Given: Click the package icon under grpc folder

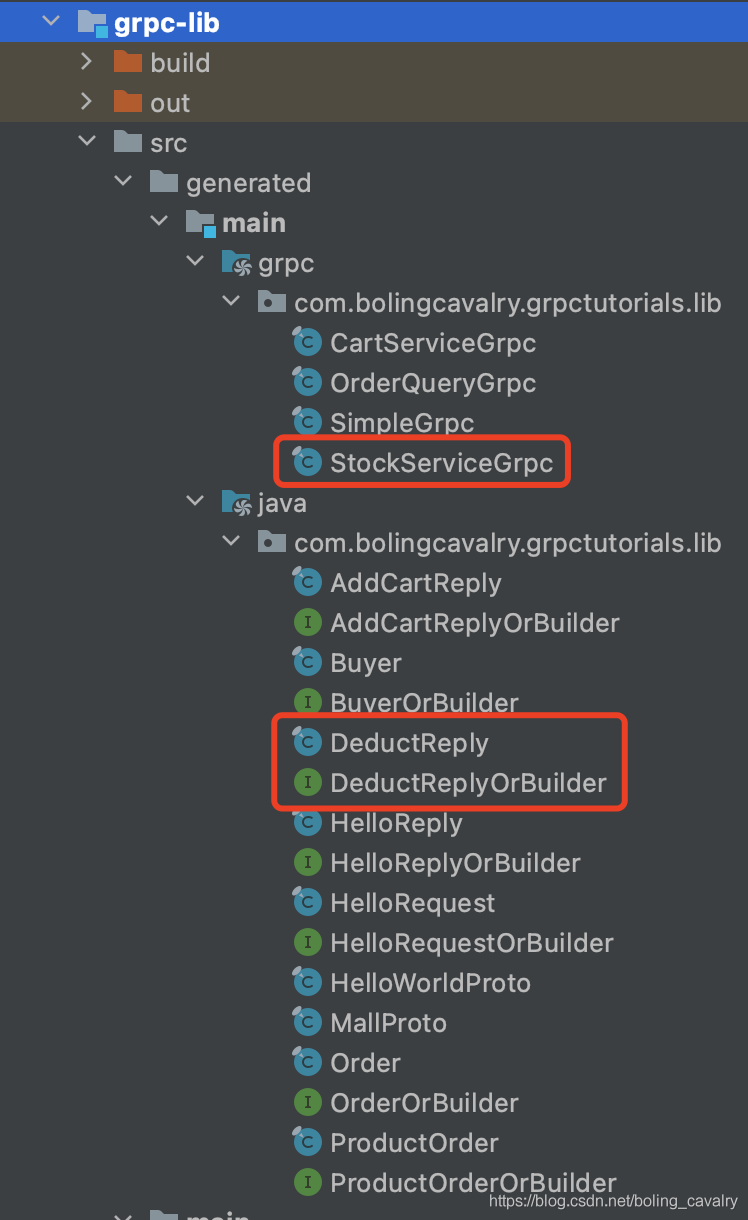Looking at the screenshot, I should 271,302.
